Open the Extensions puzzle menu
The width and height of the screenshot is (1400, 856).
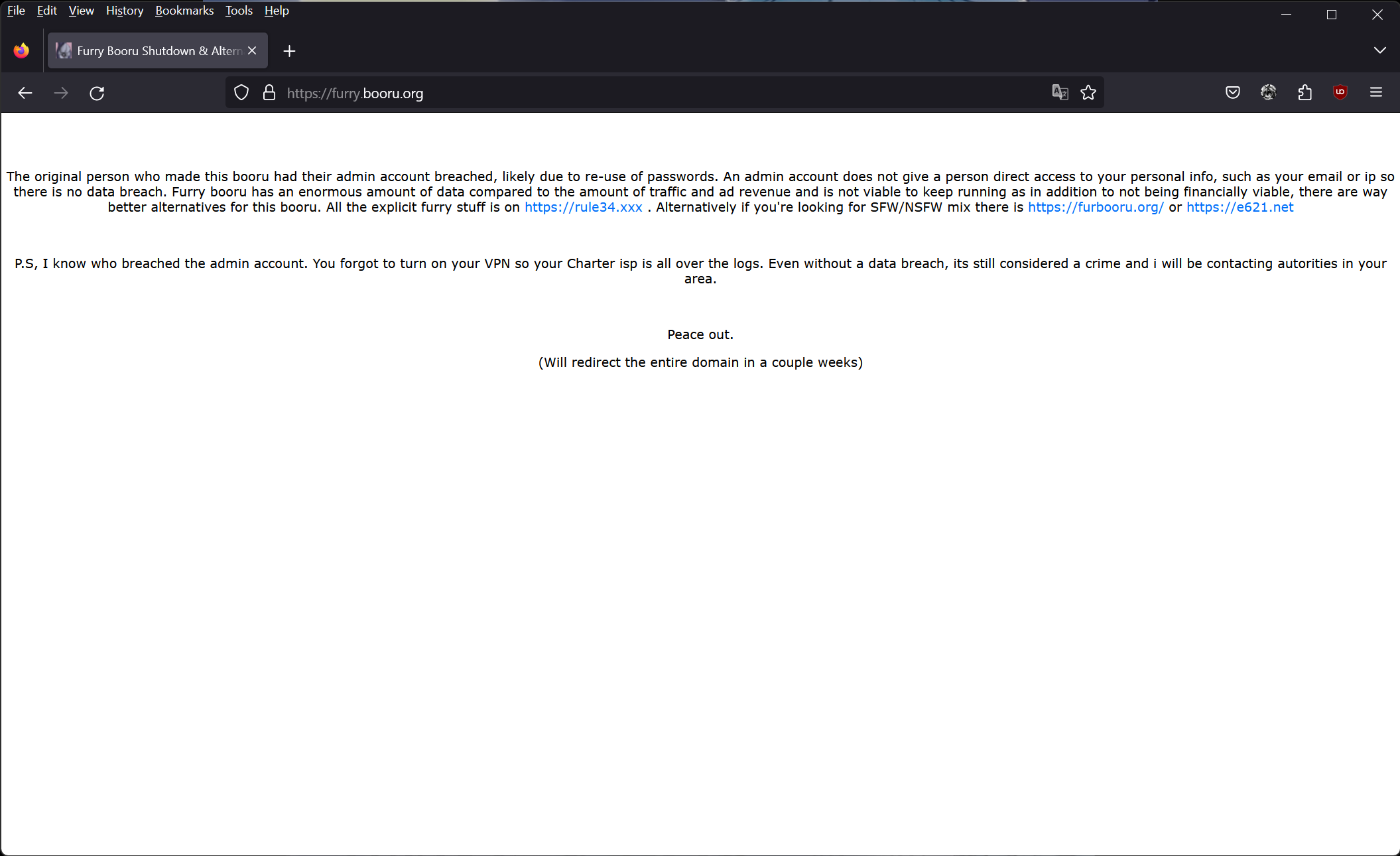tap(1305, 93)
